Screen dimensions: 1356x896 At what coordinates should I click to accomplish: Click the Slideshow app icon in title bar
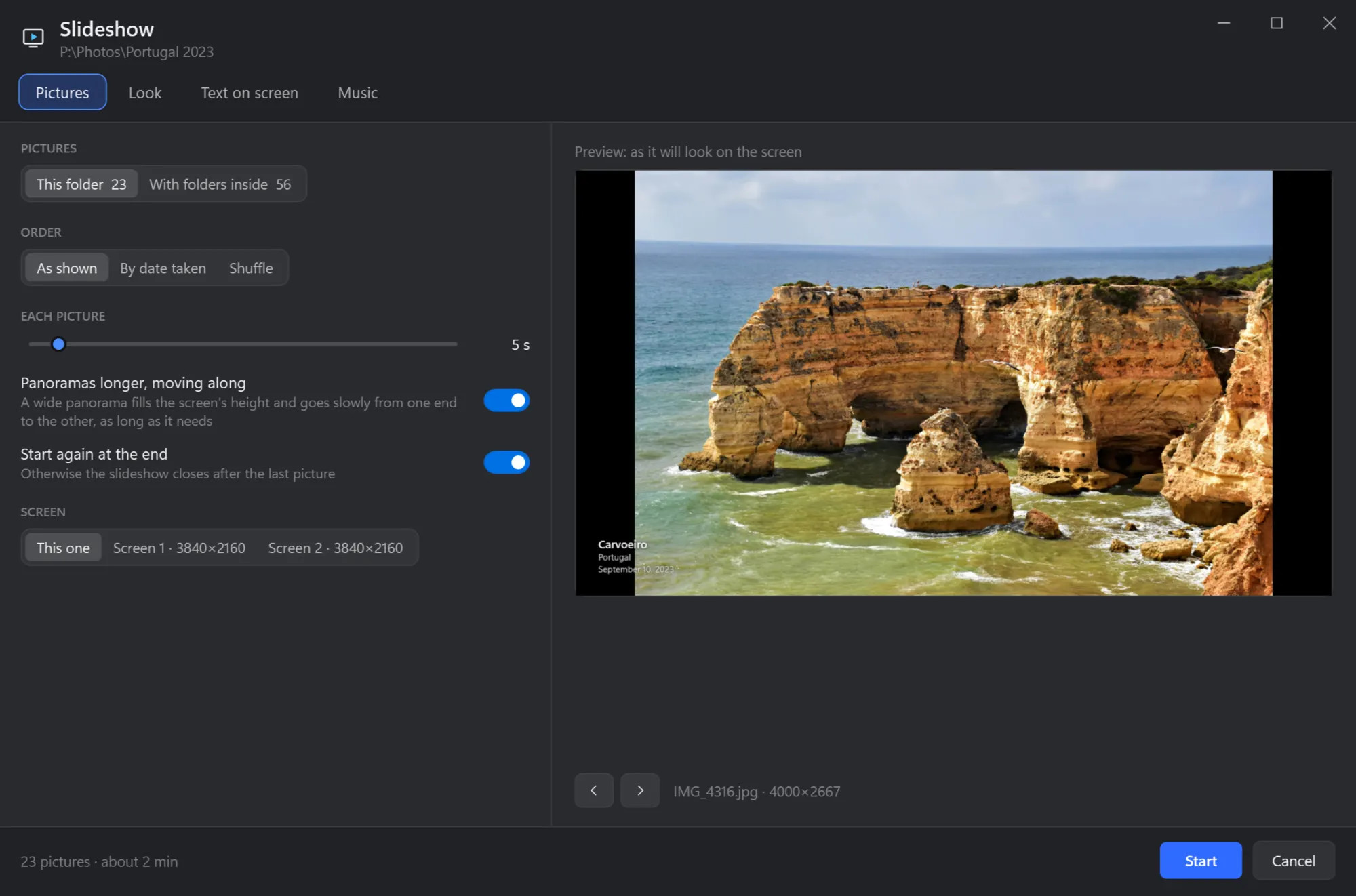33,37
